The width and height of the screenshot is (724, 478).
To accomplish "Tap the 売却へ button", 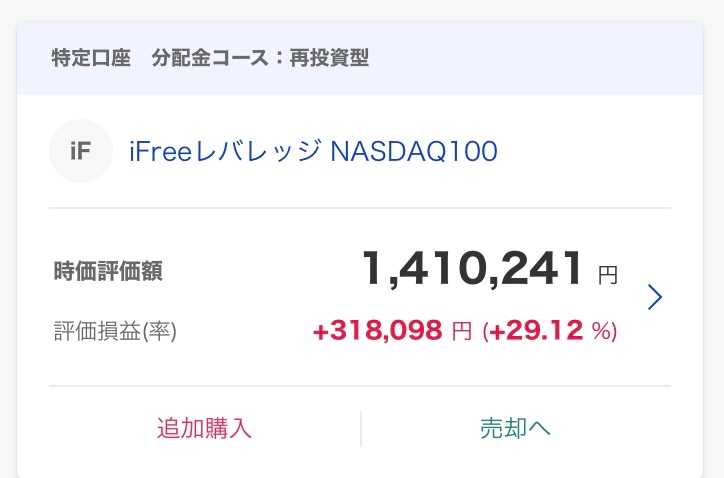I will click(515, 428).
